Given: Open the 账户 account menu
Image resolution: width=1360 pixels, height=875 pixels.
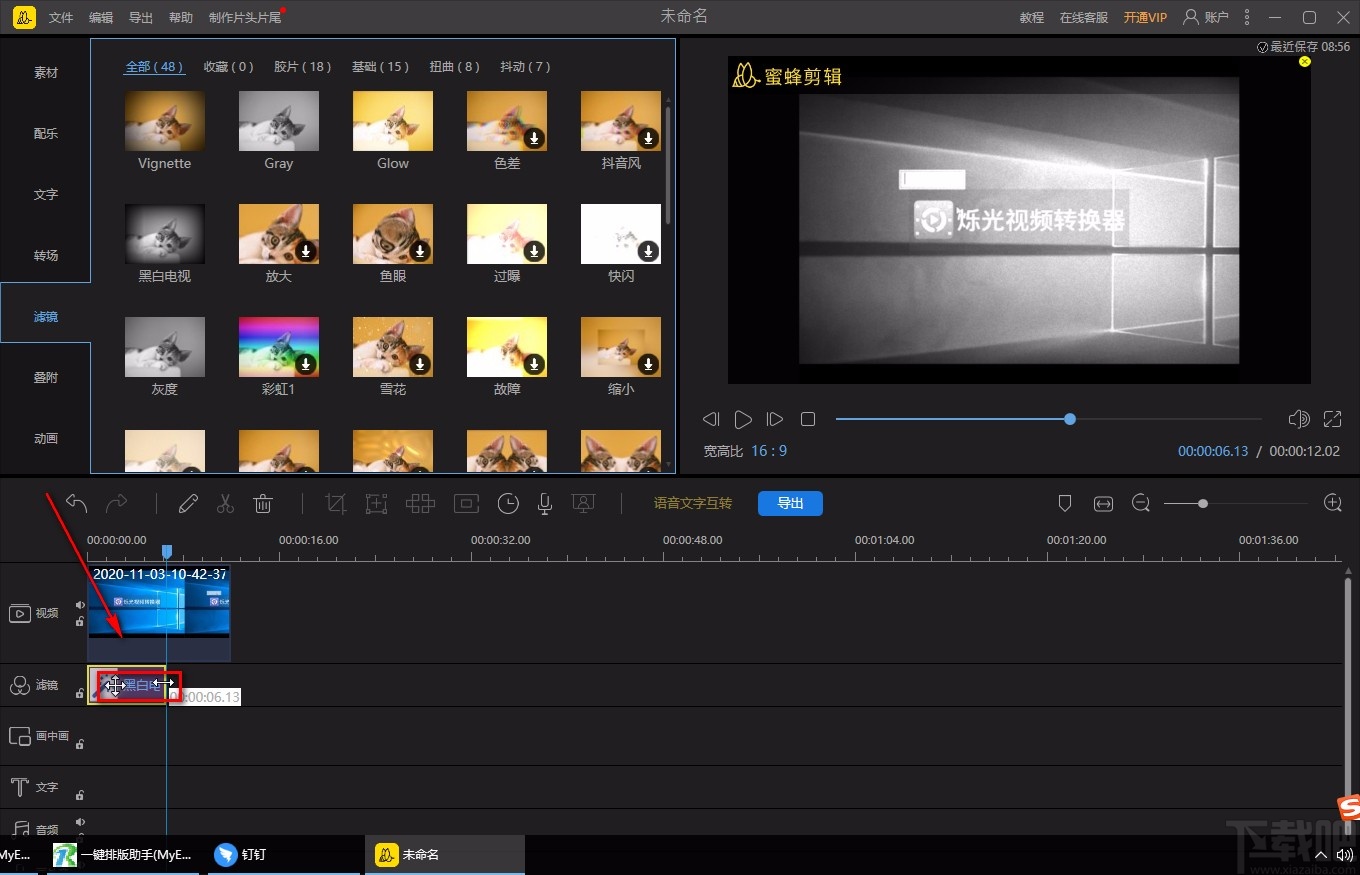Looking at the screenshot, I should (1206, 17).
